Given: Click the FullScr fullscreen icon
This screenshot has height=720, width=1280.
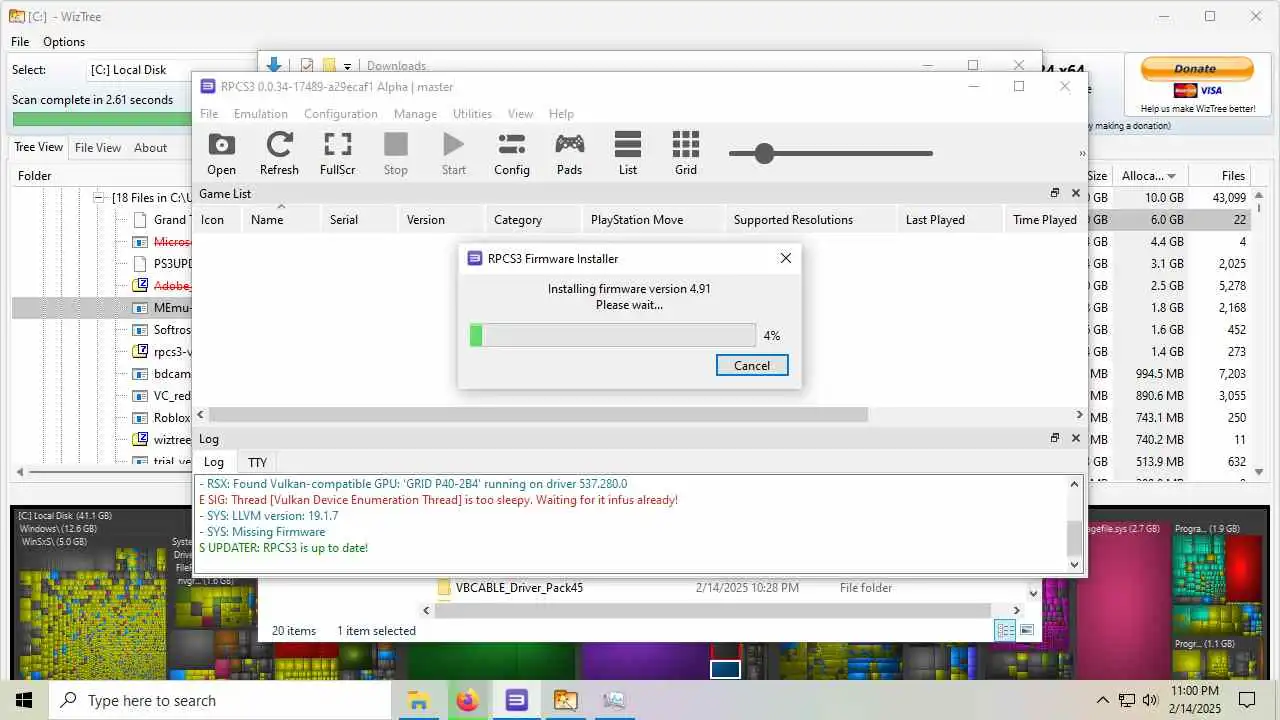Looking at the screenshot, I should coord(338,154).
